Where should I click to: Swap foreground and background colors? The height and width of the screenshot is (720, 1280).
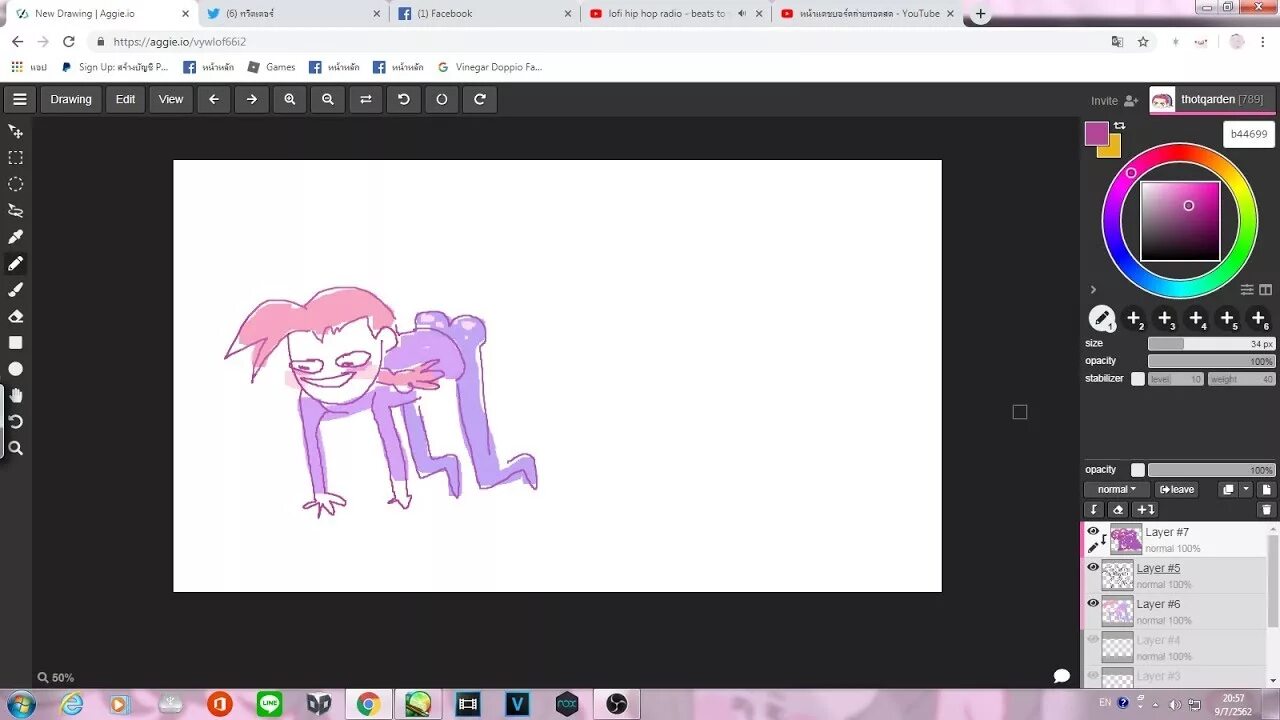click(x=1119, y=126)
